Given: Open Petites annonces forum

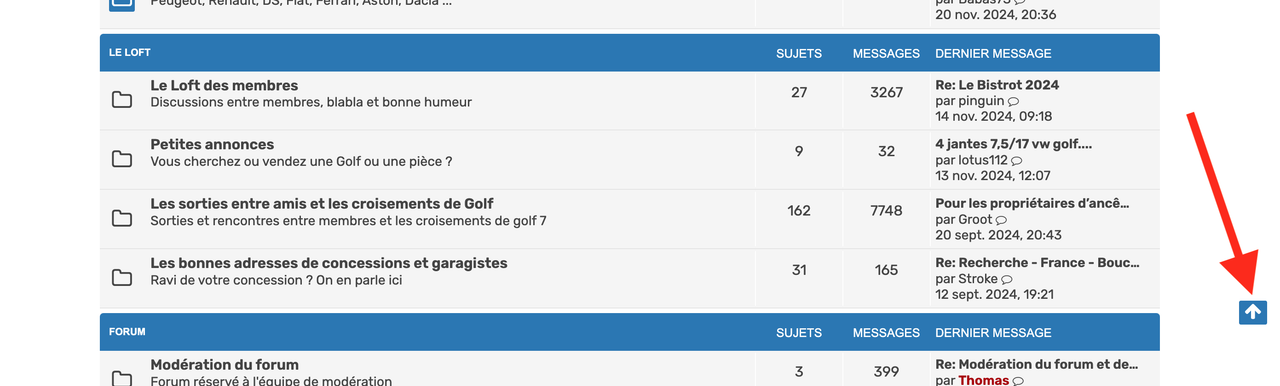Looking at the screenshot, I should [212, 145].
